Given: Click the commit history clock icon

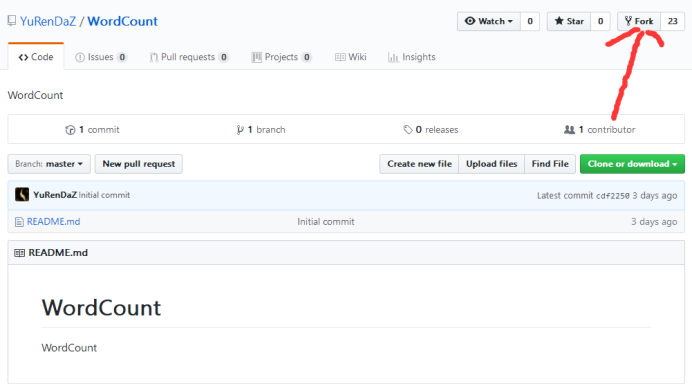Looking at the screenshot, I should tap(70, 130).
